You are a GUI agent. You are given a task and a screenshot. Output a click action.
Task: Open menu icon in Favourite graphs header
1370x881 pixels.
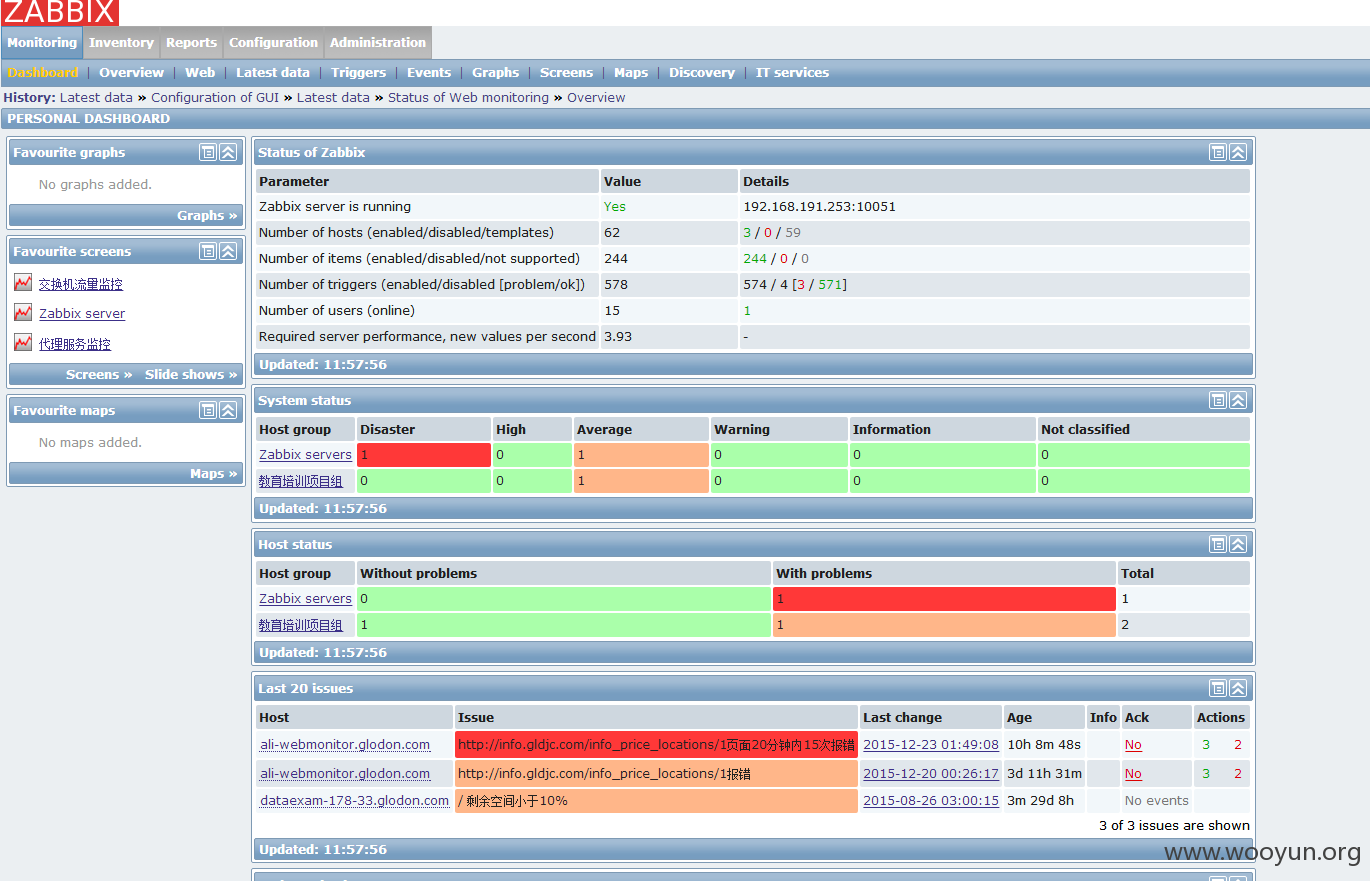point(208,152)
